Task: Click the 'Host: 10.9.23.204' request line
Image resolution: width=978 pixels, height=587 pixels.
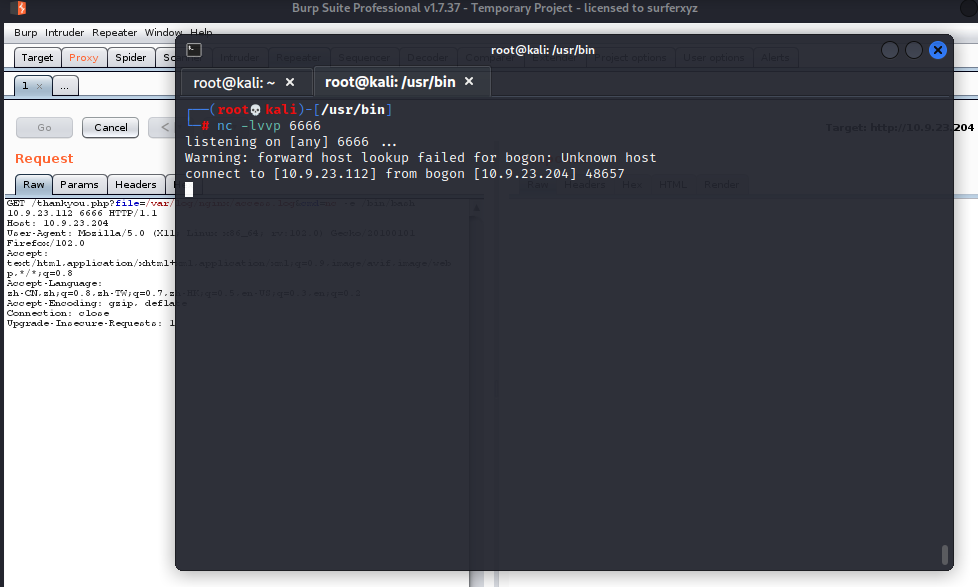Action: 57,223
